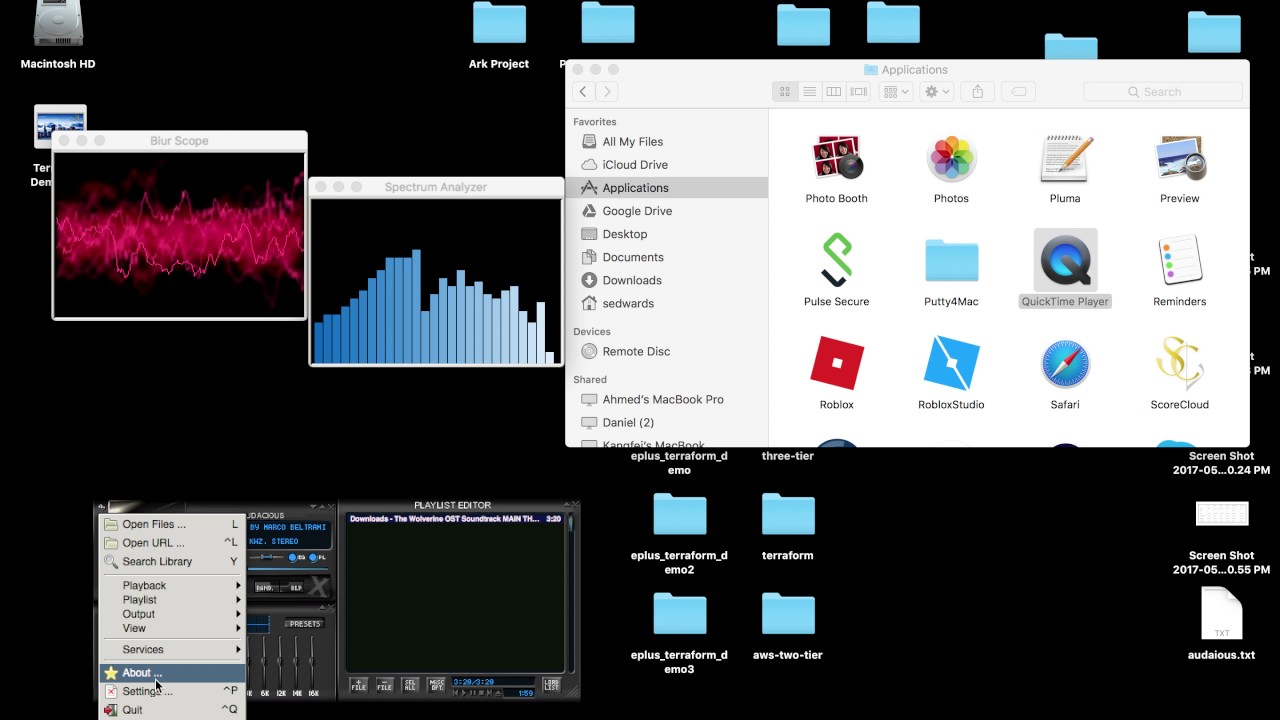Select the audaious.txt desktop file
Viewport: 1280px width, 720px height.
1221,613
